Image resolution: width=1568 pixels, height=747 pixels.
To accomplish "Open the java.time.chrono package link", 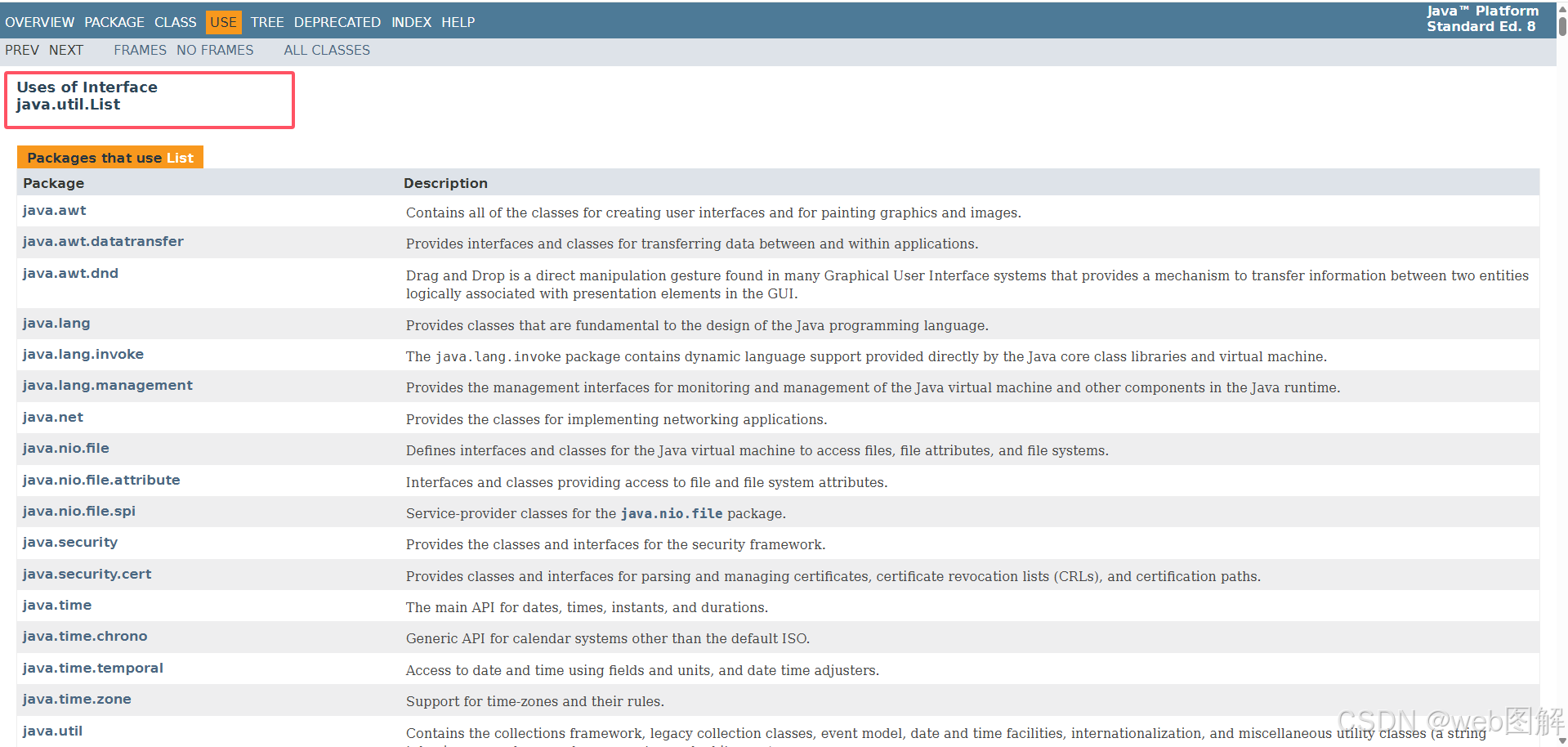I will [85, 636].
